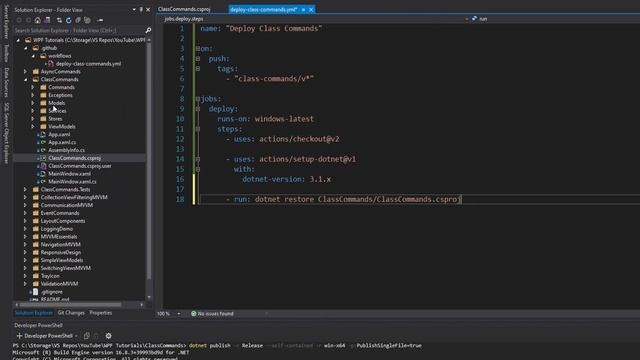Select ClassCommands.csproj in the tree

tap(74, 158)
